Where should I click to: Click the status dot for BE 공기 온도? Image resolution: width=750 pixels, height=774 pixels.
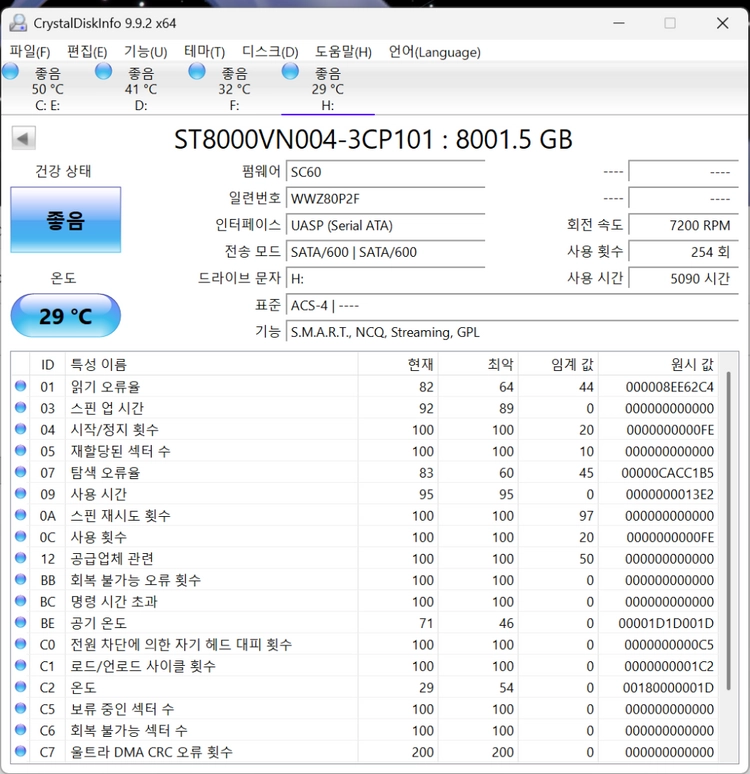20,622
